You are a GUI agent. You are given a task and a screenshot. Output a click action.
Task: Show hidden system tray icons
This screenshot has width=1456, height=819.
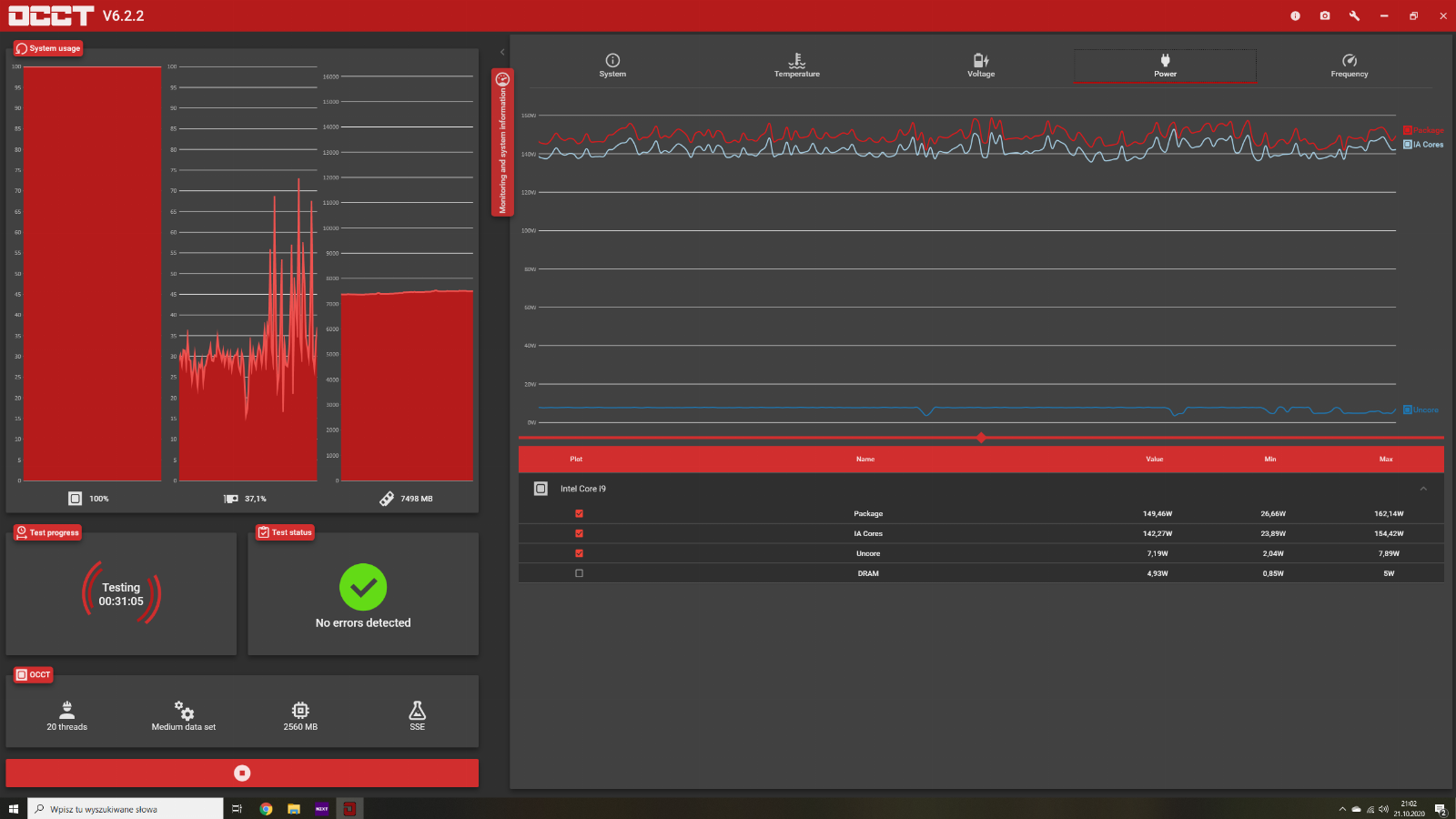(1342, 809)
